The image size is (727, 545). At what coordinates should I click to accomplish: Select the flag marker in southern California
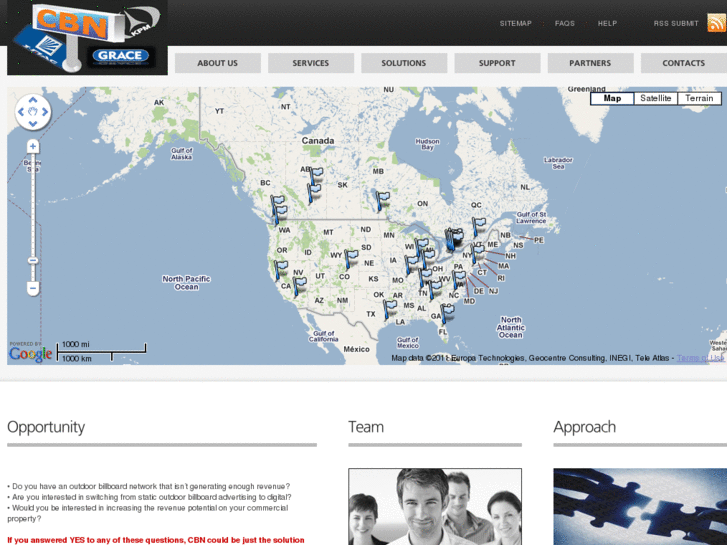click(299, 287)
